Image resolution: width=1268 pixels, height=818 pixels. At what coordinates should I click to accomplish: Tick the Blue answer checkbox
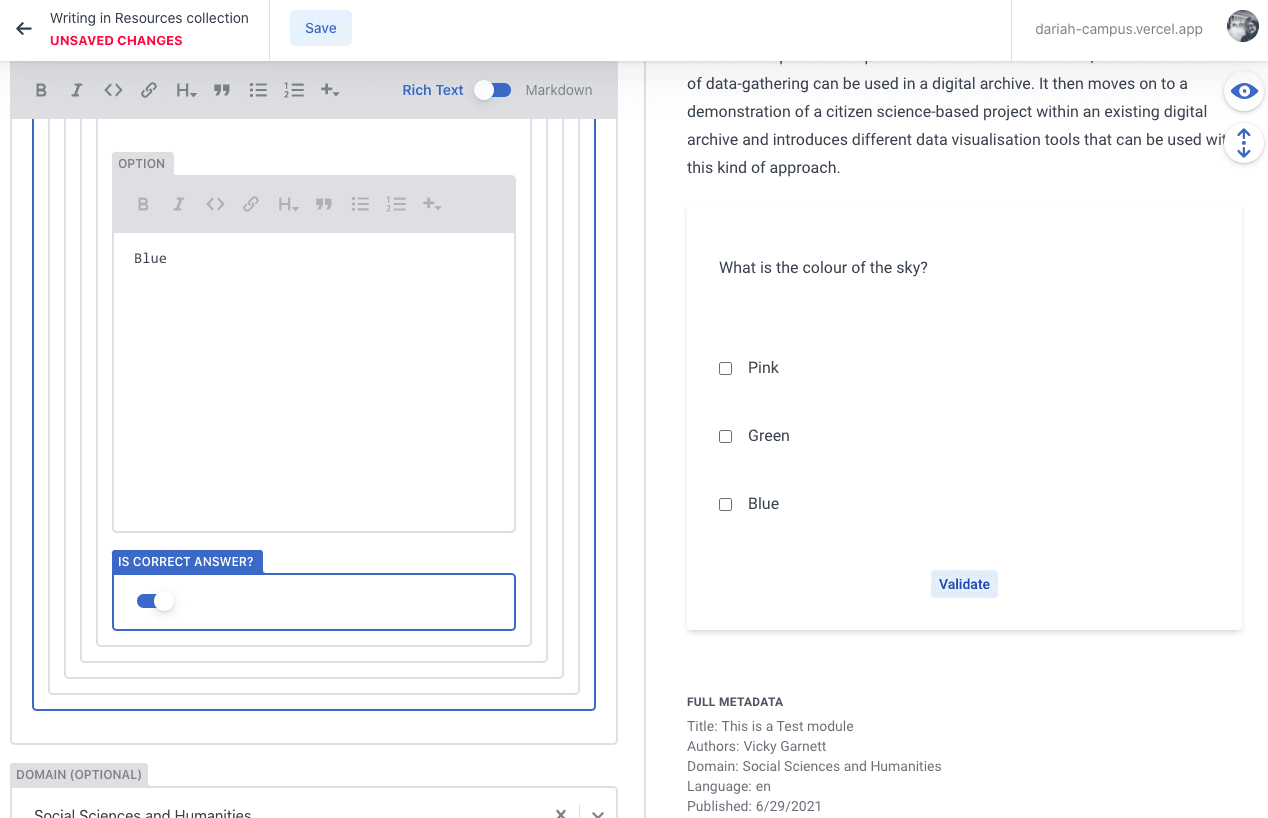click(726, 504)
